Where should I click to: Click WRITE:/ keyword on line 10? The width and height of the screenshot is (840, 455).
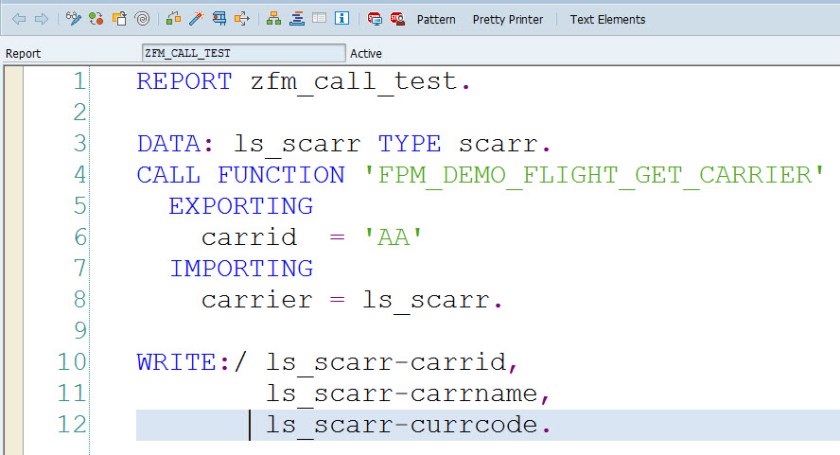click(191, 362)
